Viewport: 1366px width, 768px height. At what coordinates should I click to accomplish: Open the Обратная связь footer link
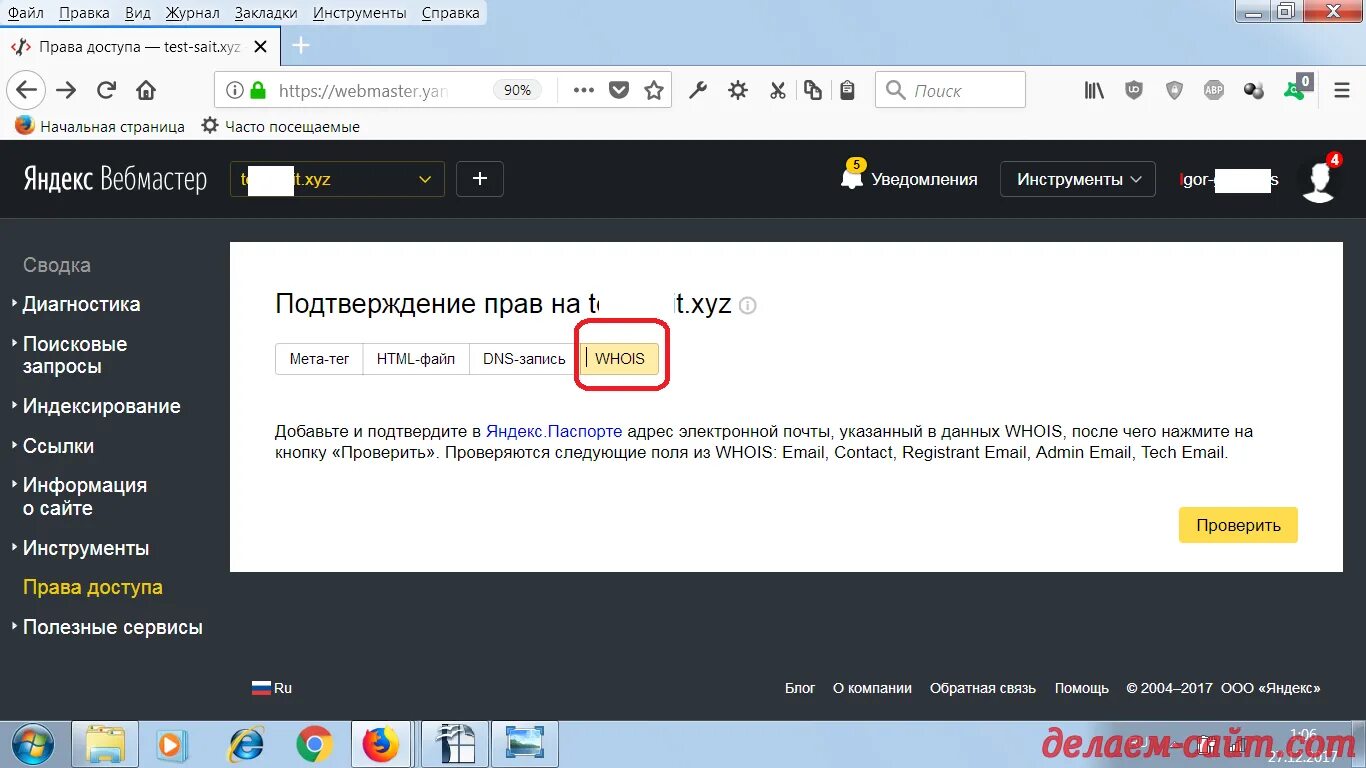click(983, 688)
